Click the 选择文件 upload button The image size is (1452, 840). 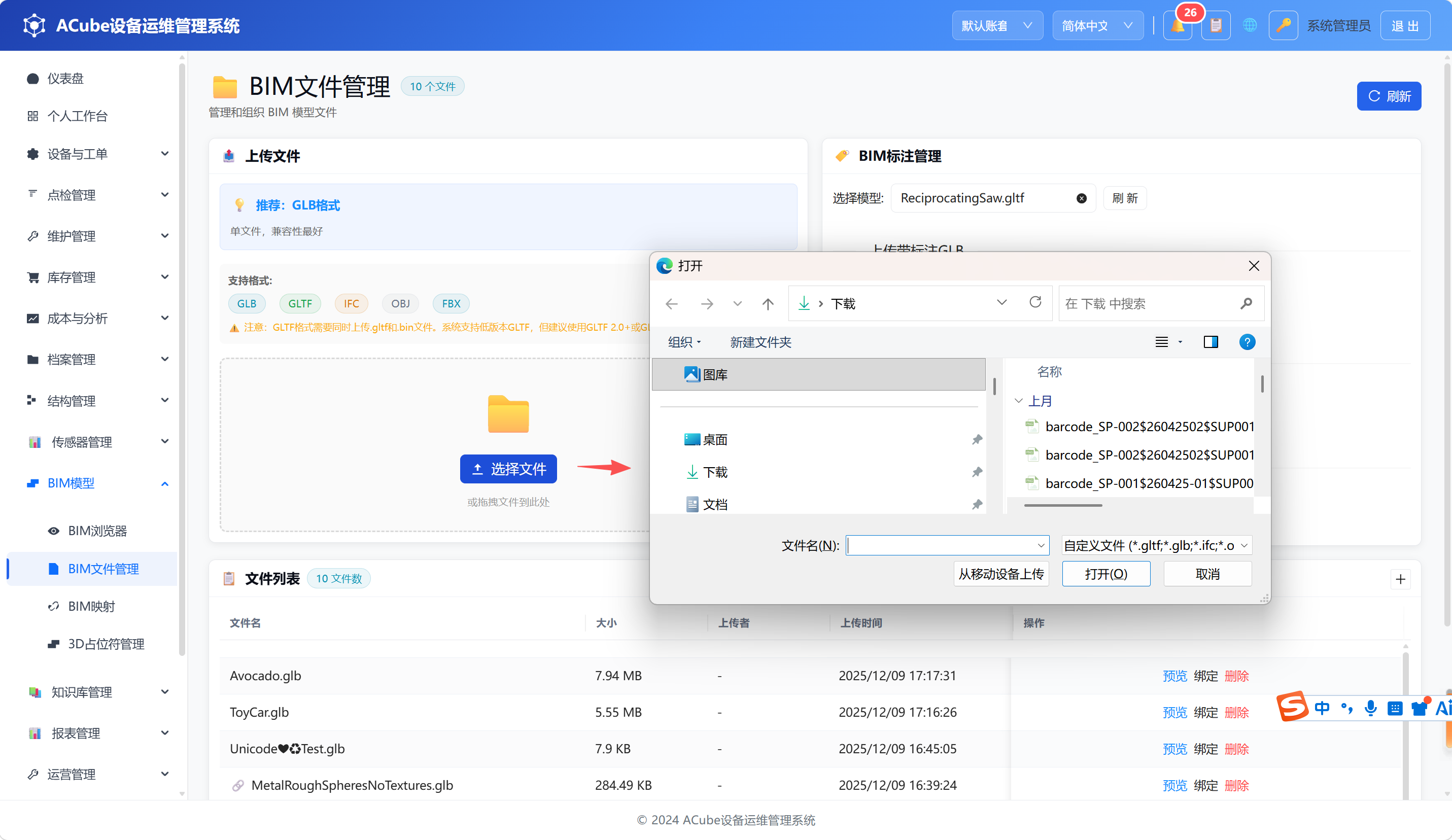pyautogui.click(x=508, y=469)
